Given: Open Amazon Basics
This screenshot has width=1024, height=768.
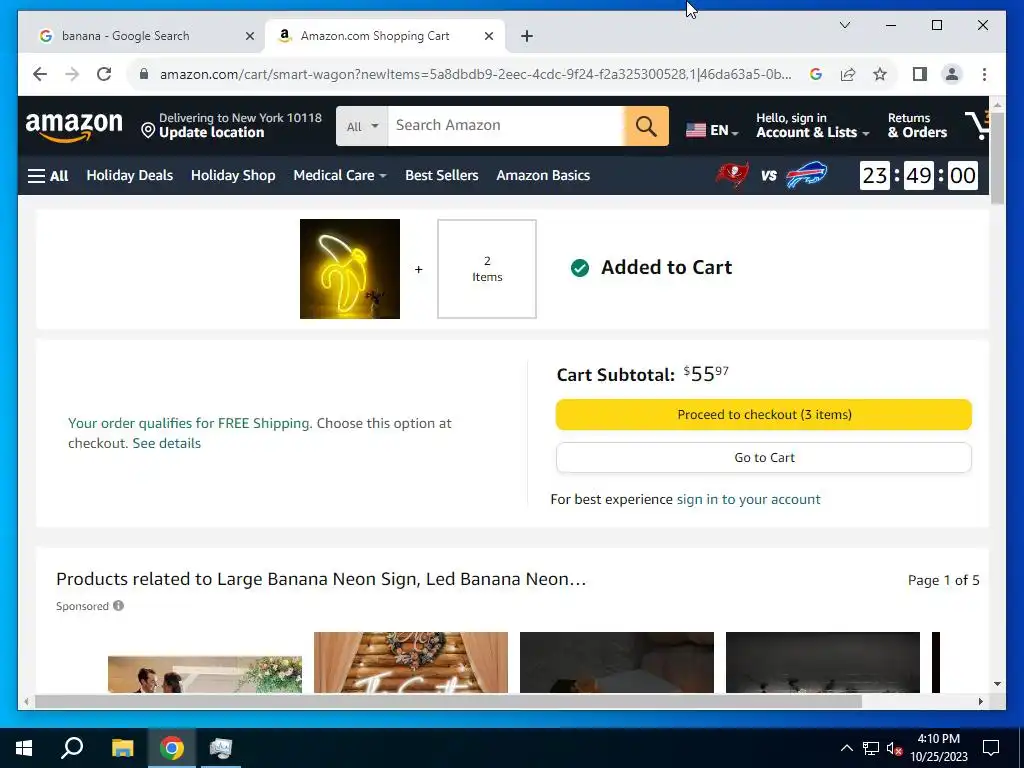Looking at the screenshot, I should pos(543,175).
